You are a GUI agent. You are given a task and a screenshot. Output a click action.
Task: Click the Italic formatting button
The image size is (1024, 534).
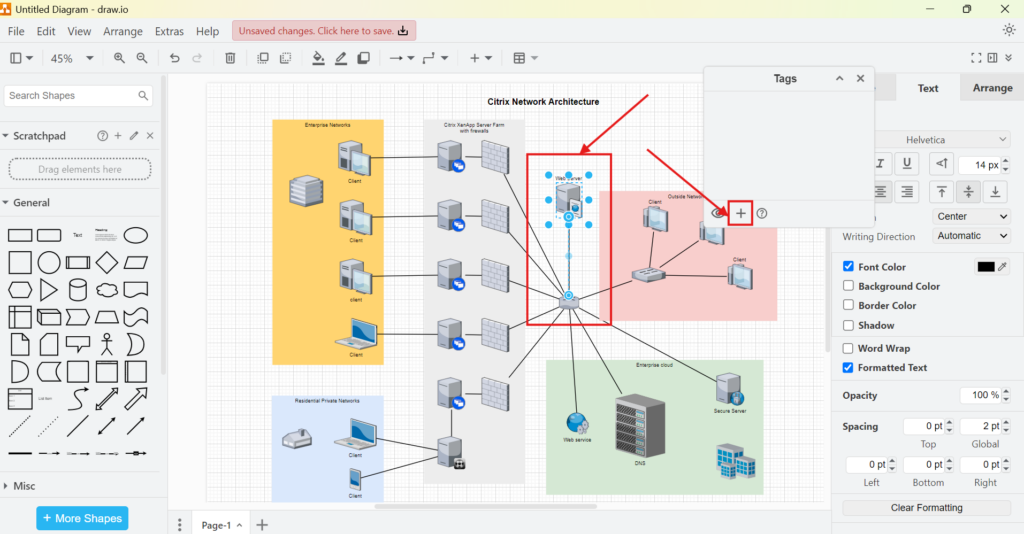pyautogui.click(x=880, y=164)
